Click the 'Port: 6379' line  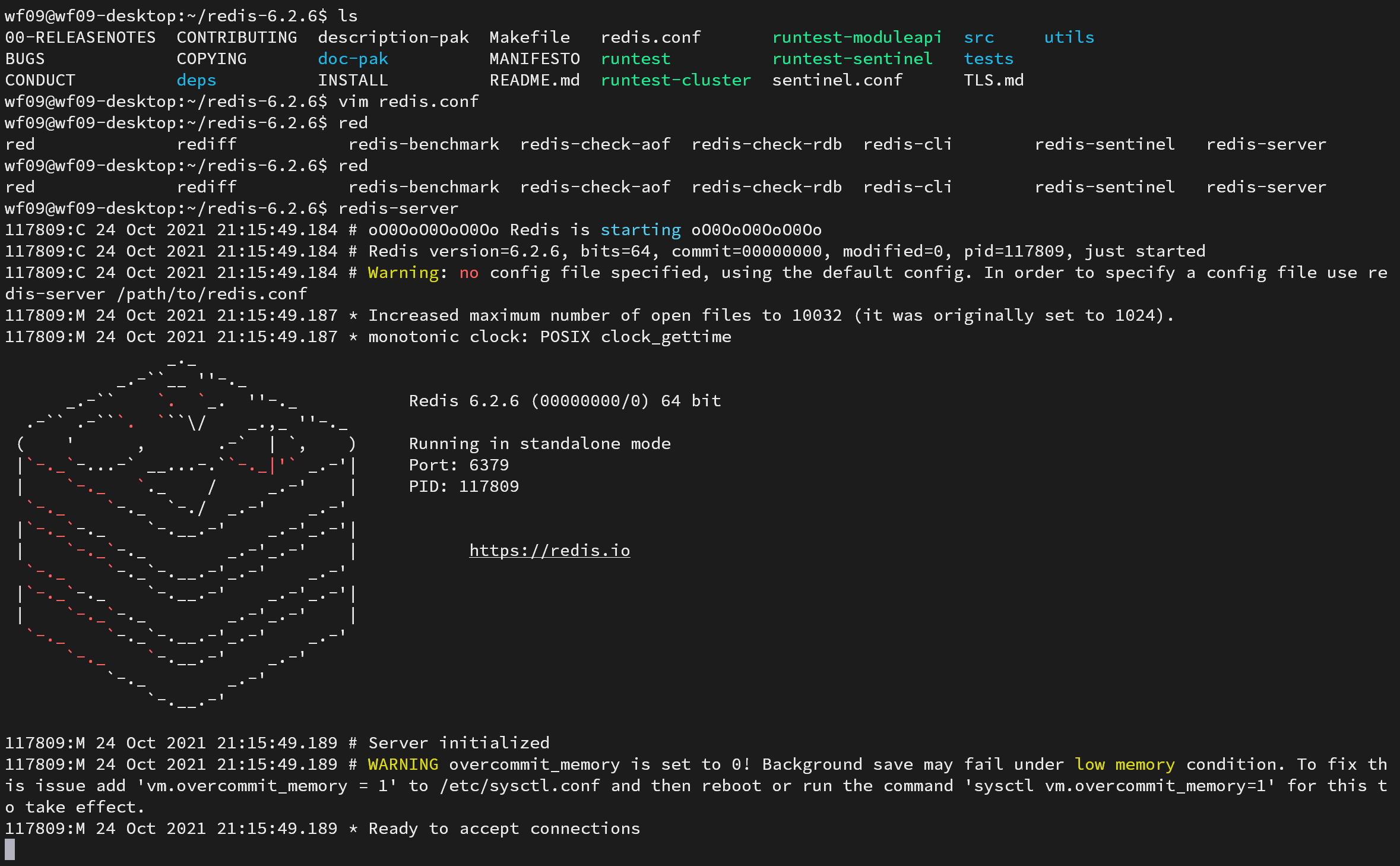click(x=458, y=465)
